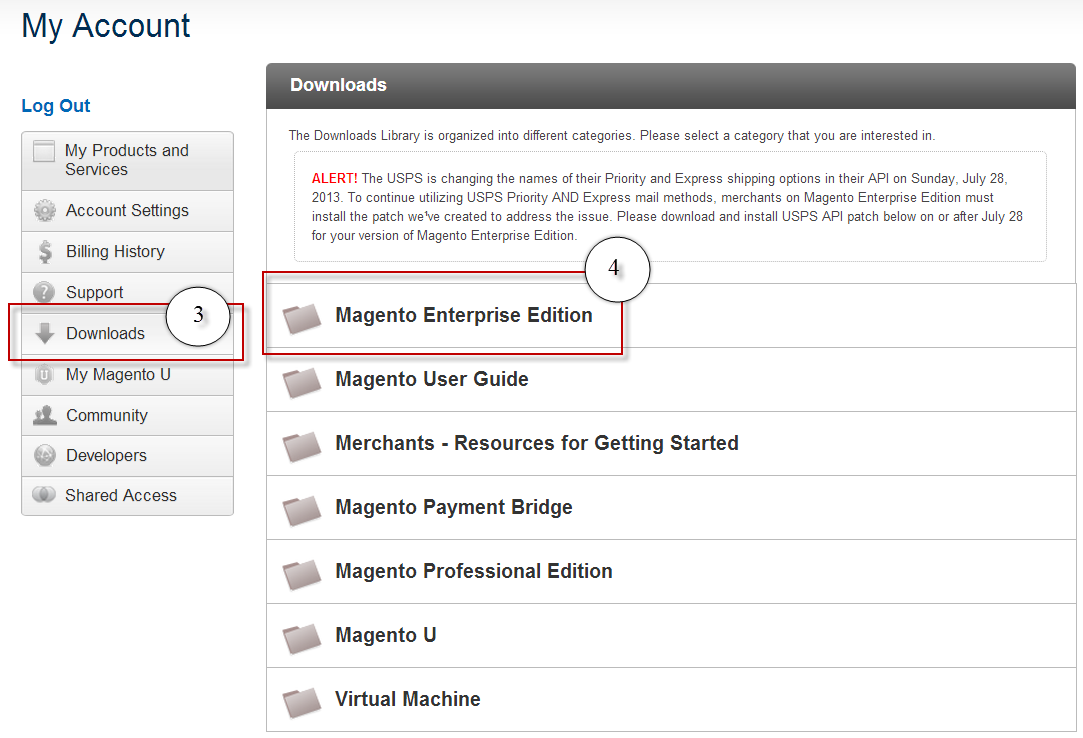This screenshot has height=738, width=1083.
Task: Expand Merchants - Resources for Getting Started
Action: (x=536, y=444)
